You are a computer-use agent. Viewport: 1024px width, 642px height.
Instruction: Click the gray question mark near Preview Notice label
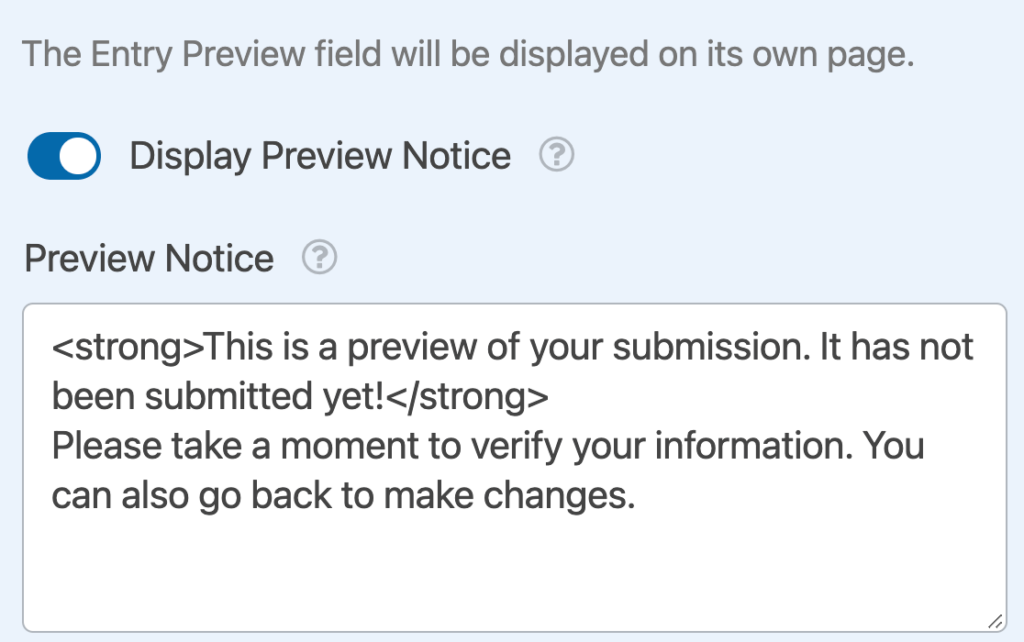(x=317, y=258)
